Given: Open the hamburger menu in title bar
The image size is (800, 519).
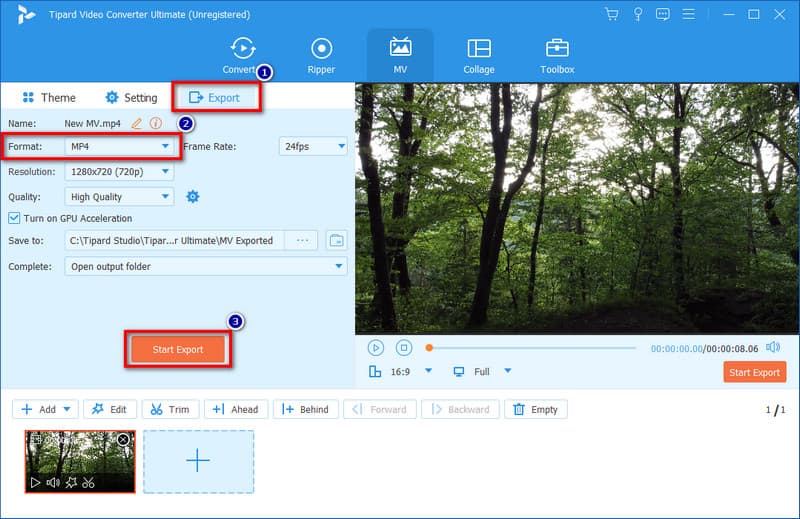Looking at the screenshot, I should click(689, 14).
